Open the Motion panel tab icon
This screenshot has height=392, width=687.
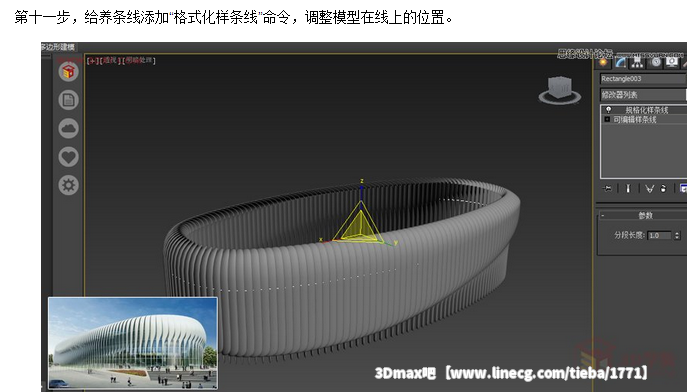[655, 62]
